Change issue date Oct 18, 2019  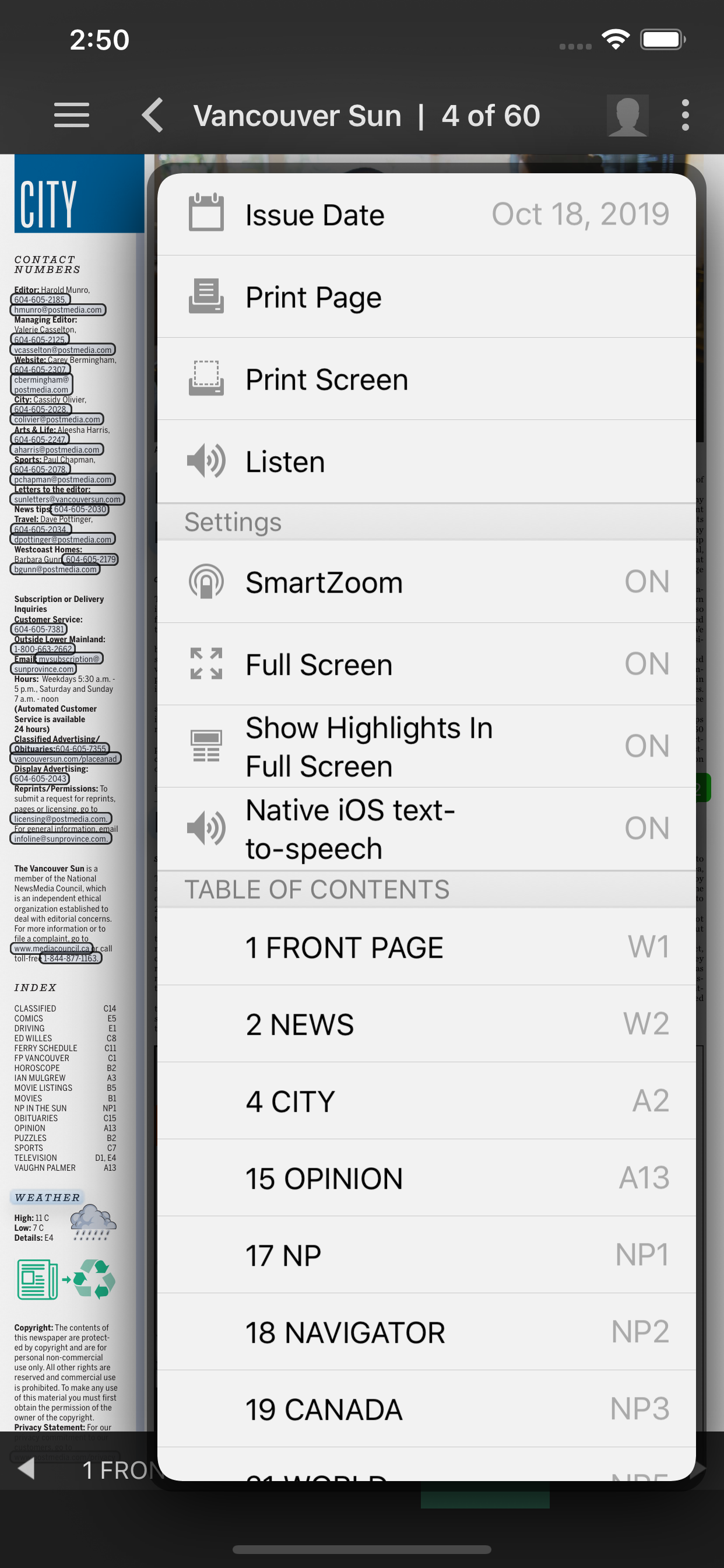[x=426, y=214]
